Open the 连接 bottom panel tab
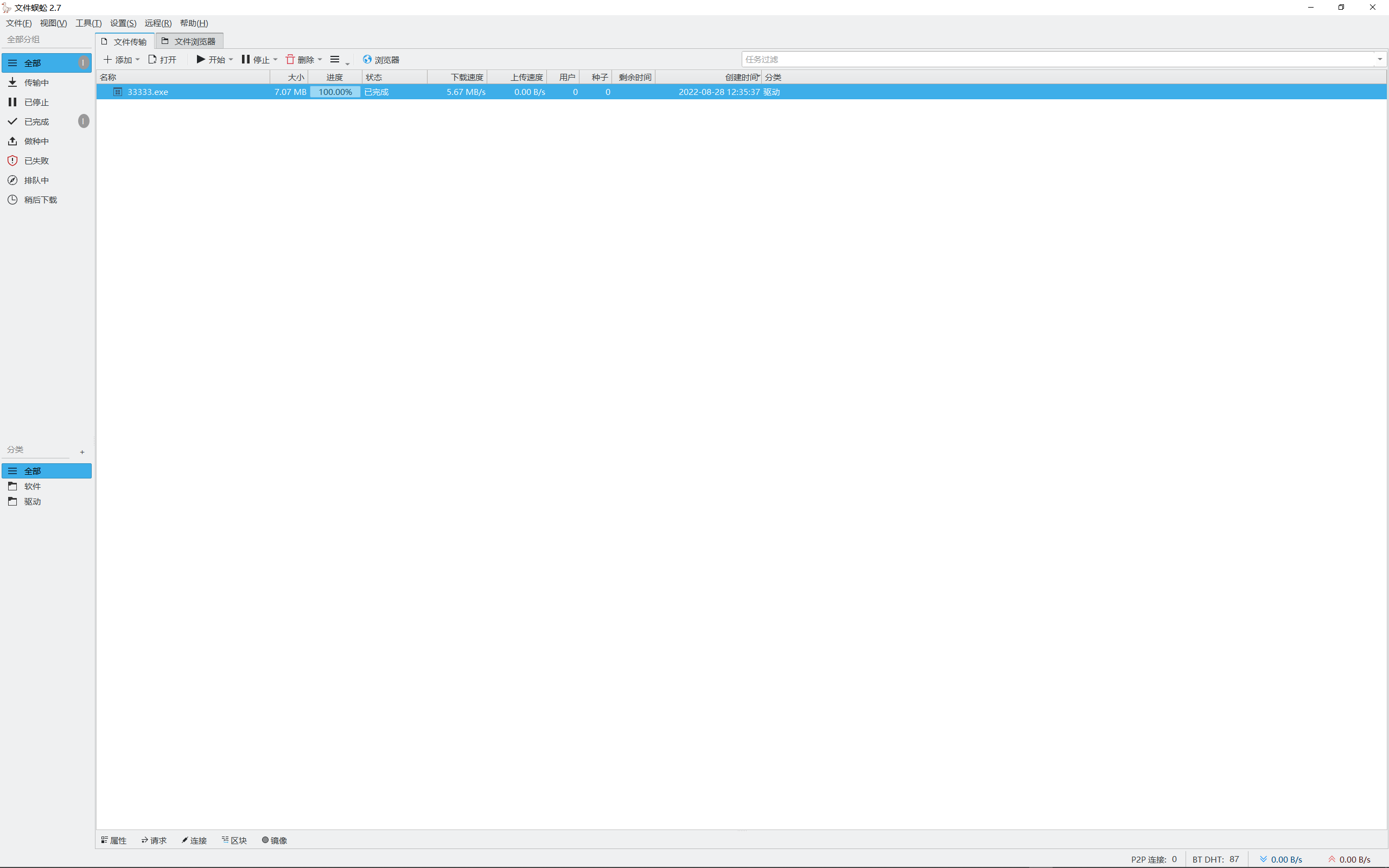This screenshot has height=868, width=1389. [194, 840]
